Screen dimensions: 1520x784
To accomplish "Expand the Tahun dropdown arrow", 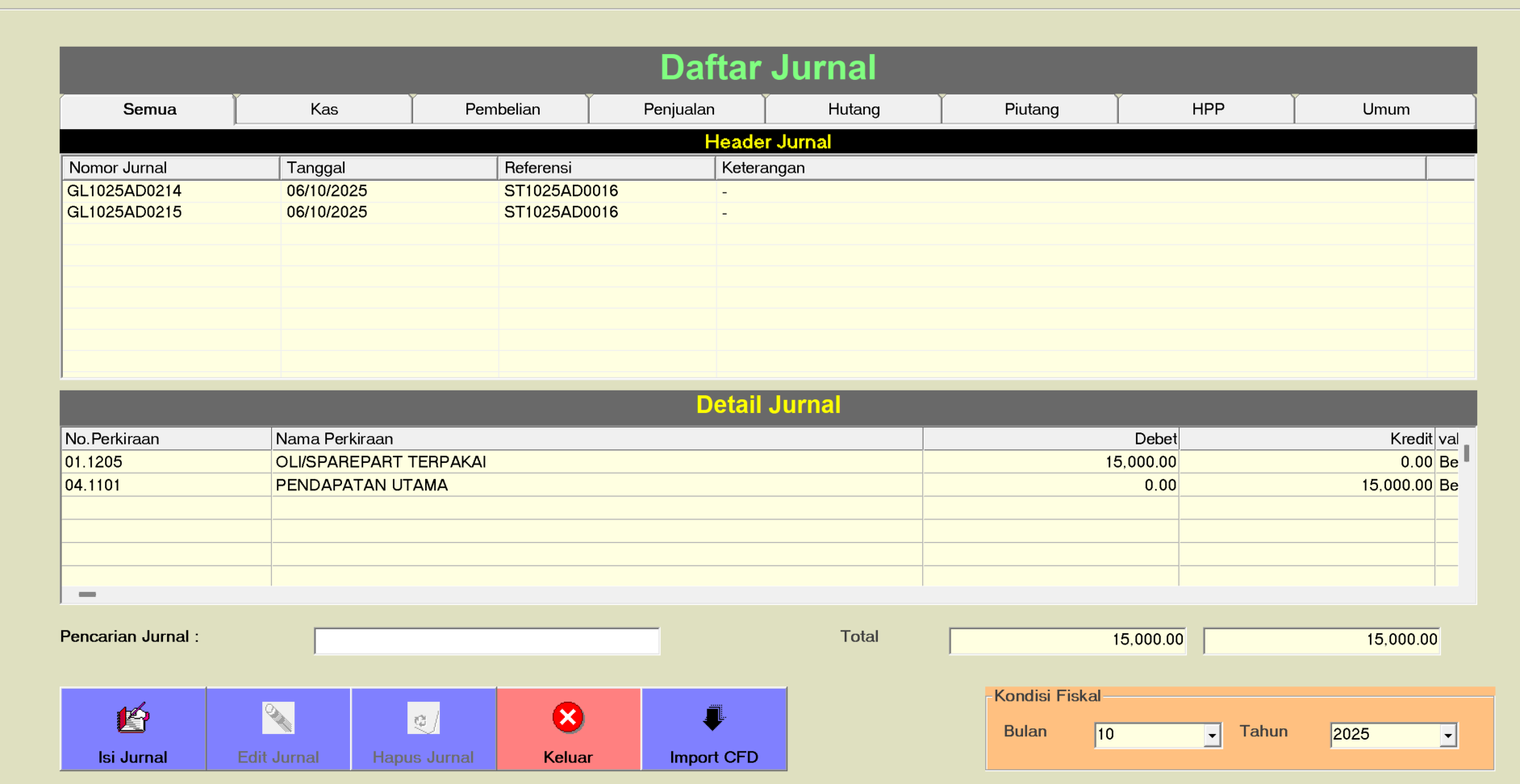I will tap(1448, 736).
